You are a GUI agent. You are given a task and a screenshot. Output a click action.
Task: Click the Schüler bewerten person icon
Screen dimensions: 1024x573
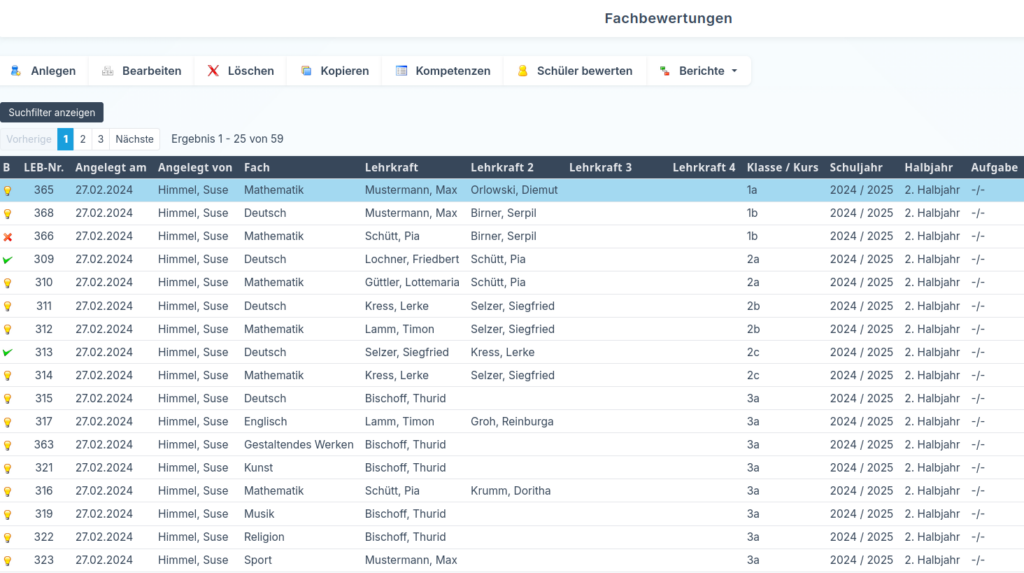click(522, 71)
